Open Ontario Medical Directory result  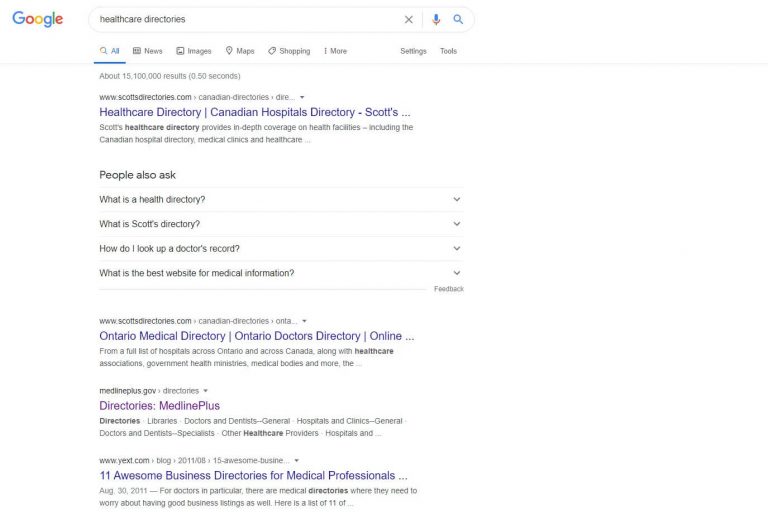tap(257, 336)
